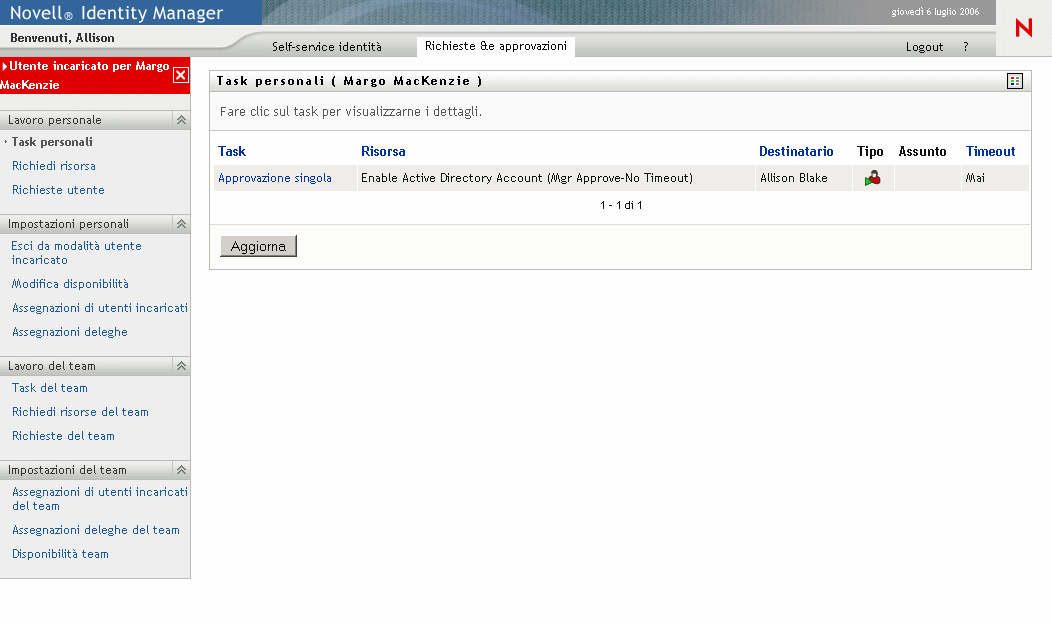
Task: Sort tasks by Risorsa column header
Action: (x=383, y=152)
